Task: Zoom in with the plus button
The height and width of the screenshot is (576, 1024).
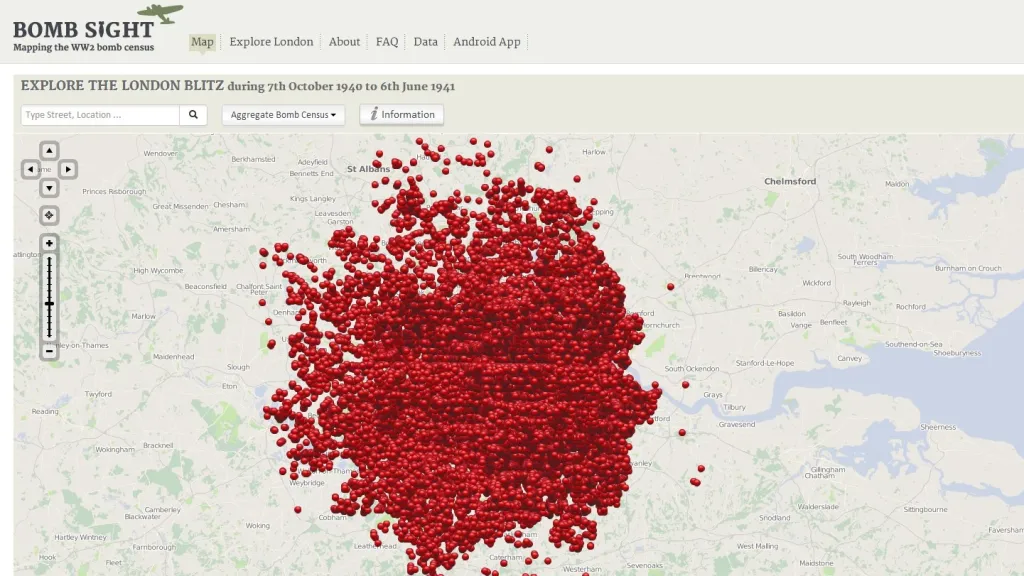Action: pos(48,243)
